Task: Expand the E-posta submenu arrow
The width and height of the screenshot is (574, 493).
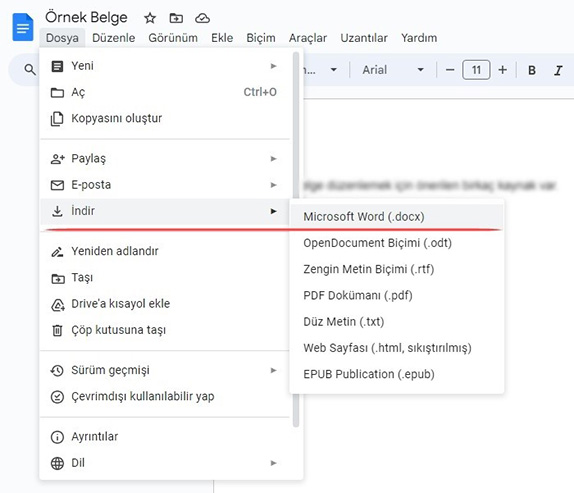Action: click(273, 185)
